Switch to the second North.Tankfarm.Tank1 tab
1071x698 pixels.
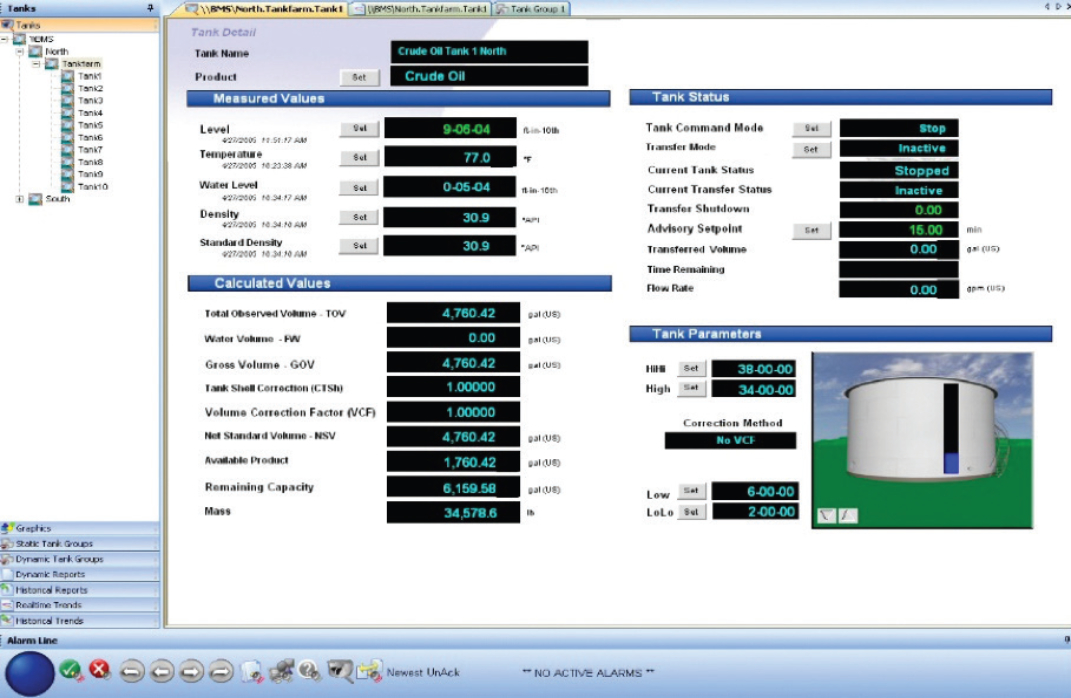(x=421, y=9)
